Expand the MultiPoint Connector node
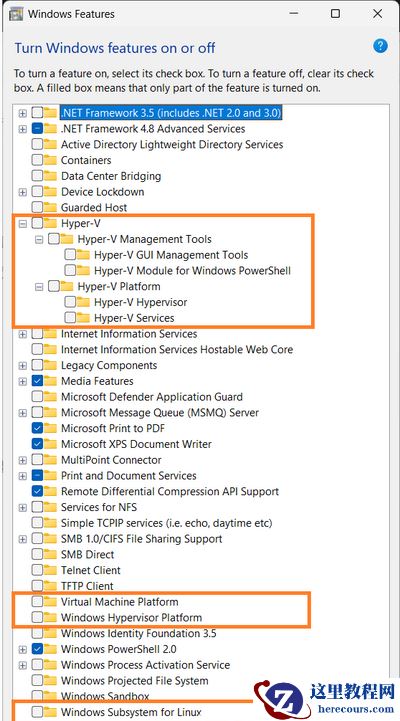 pyautogui.click(x=23, y=460)
